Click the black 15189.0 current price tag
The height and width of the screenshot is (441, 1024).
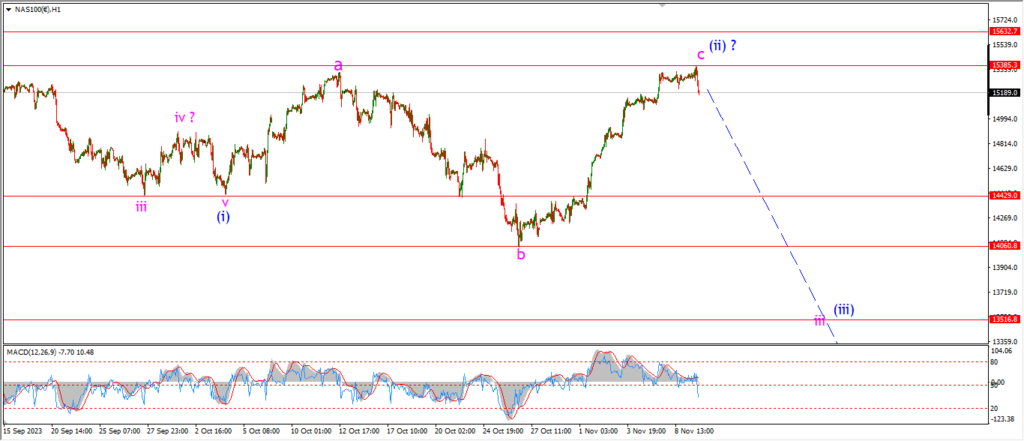tap(1003, 93)
